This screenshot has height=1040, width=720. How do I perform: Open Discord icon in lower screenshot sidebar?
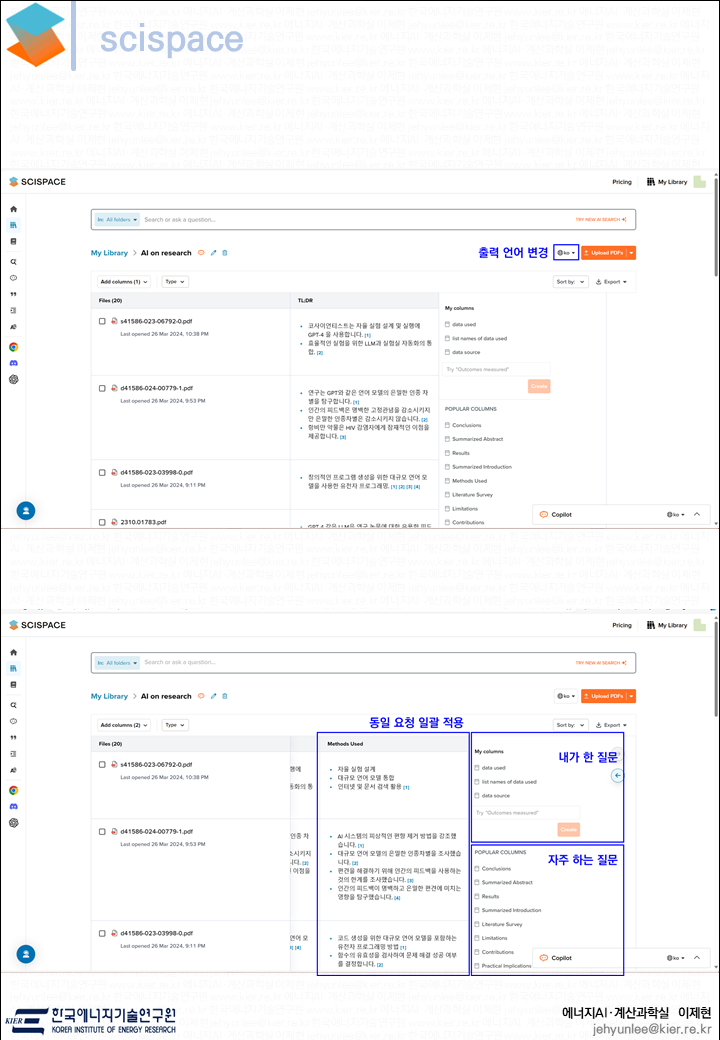(x=13, y=807)
